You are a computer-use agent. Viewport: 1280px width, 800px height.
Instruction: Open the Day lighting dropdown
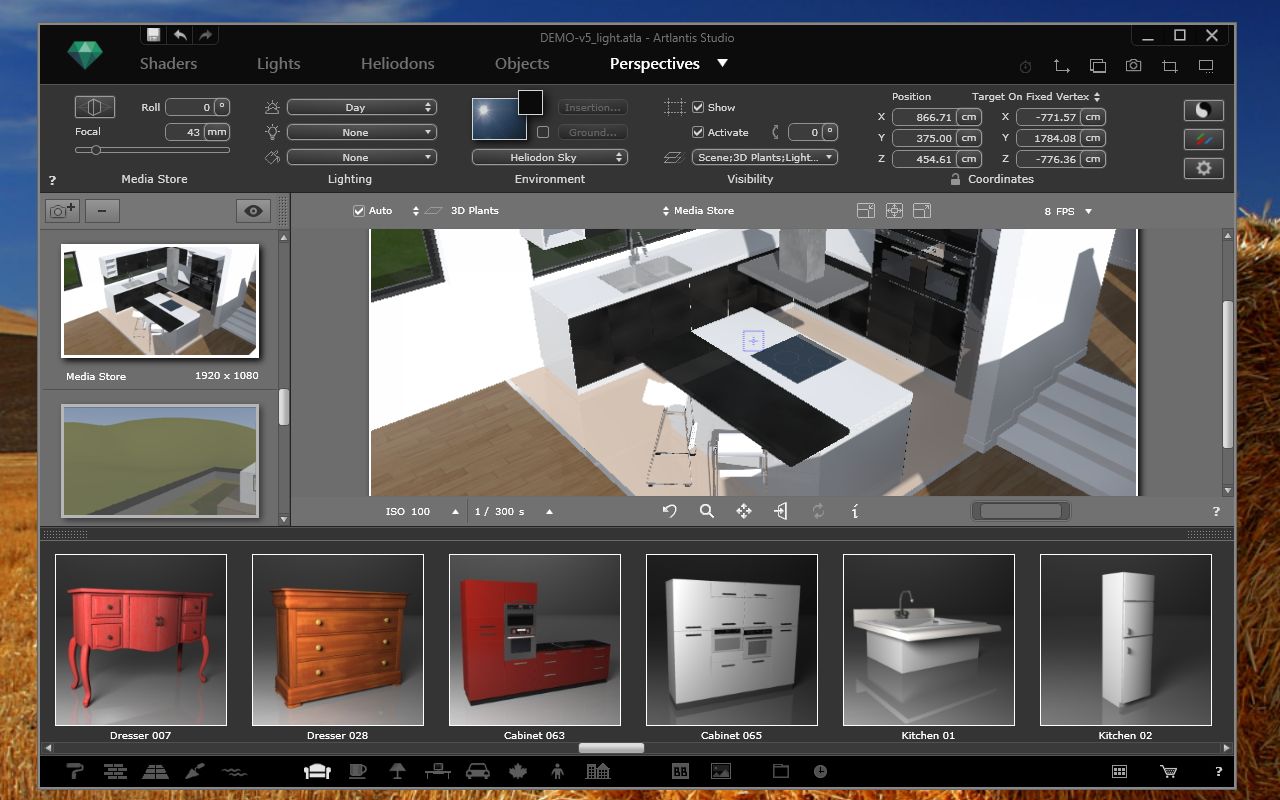[361, 107]
